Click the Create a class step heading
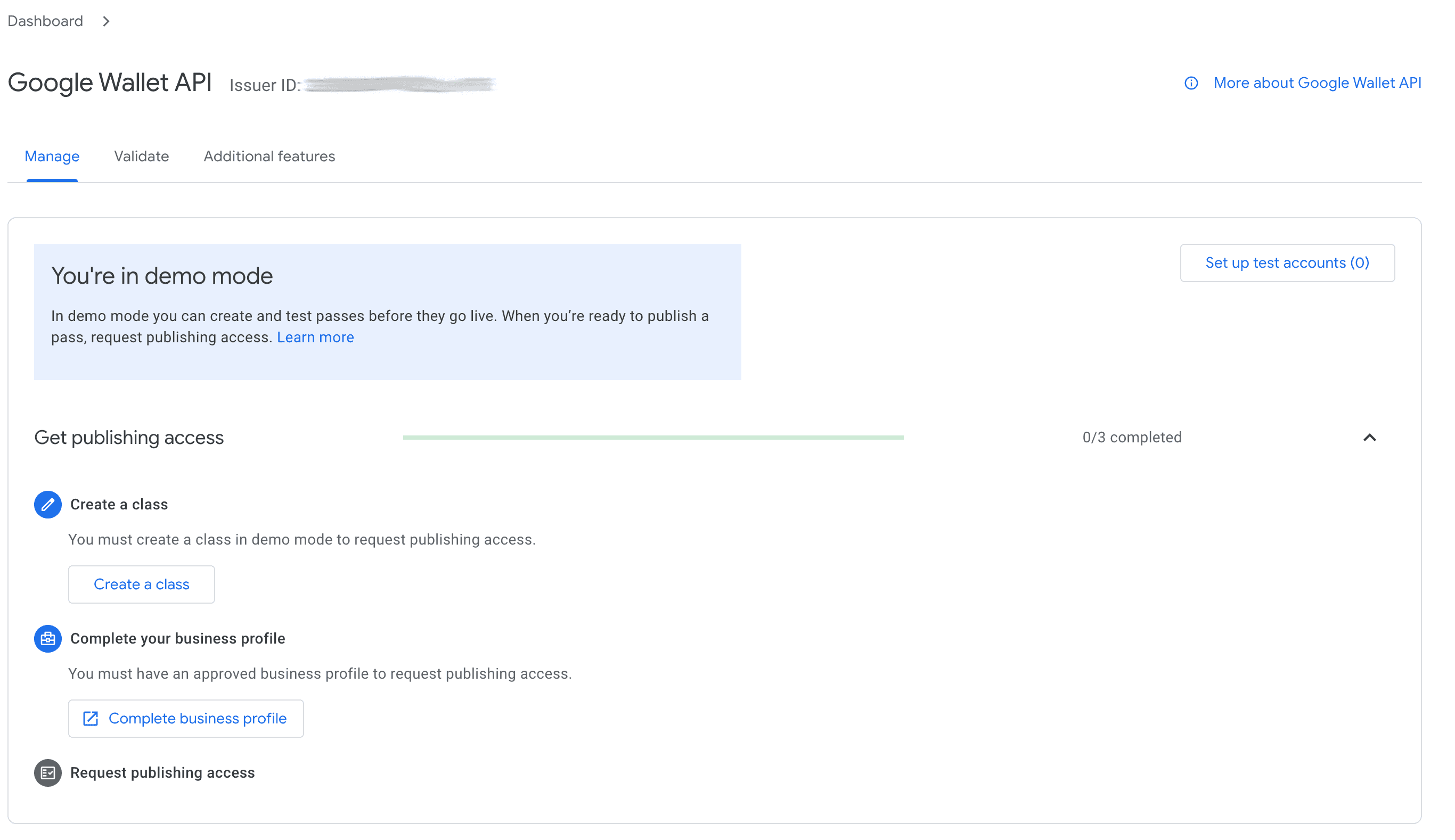The height and width of the screenshot is (840, 1455). coord(119,505)
